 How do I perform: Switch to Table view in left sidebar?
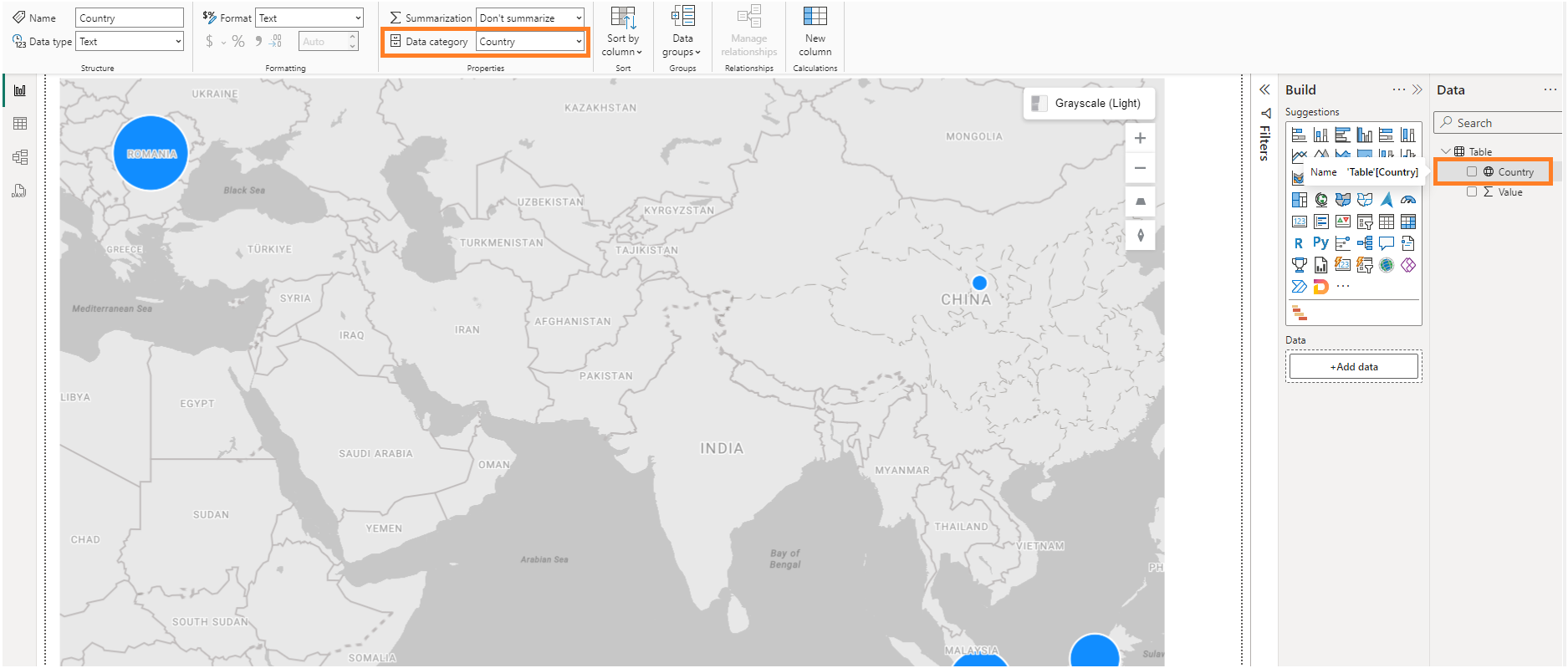pos(20,124)
